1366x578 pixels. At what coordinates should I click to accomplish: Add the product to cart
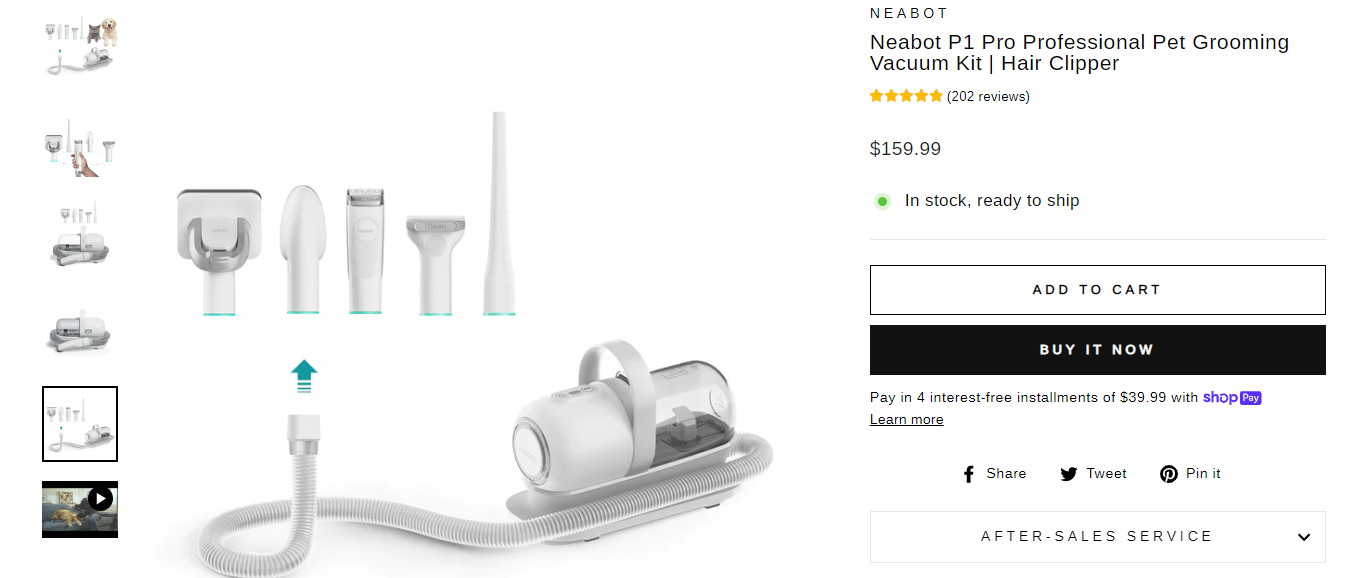click(1097, 290)
